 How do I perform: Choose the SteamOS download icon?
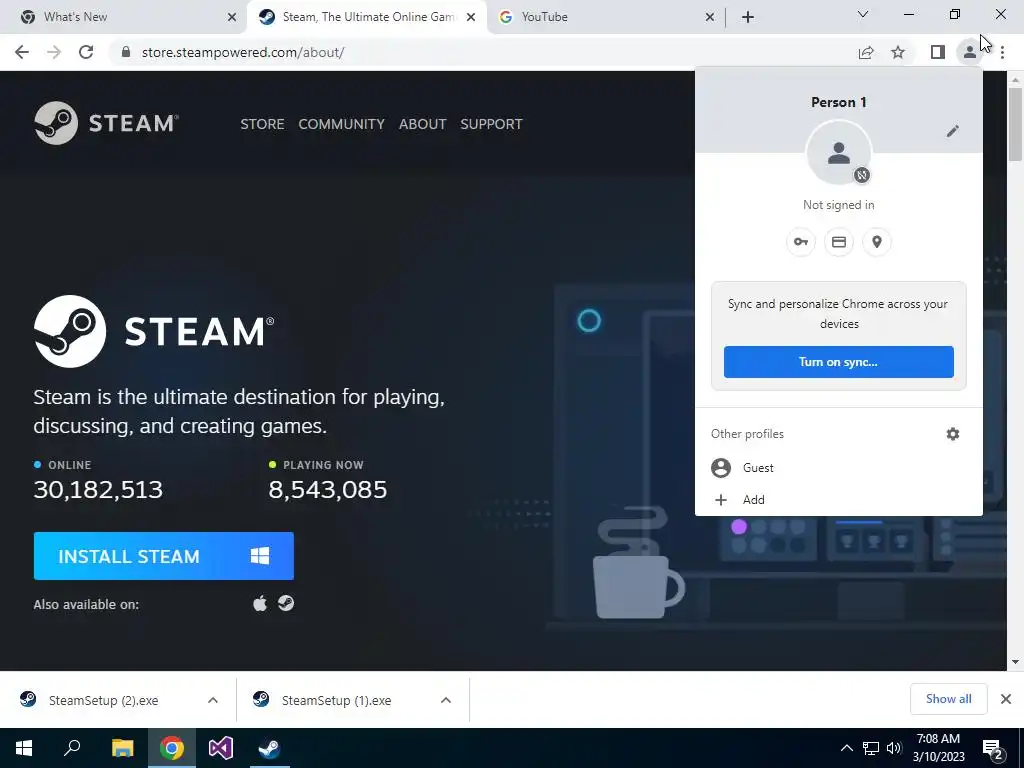(x=286, y=603)
